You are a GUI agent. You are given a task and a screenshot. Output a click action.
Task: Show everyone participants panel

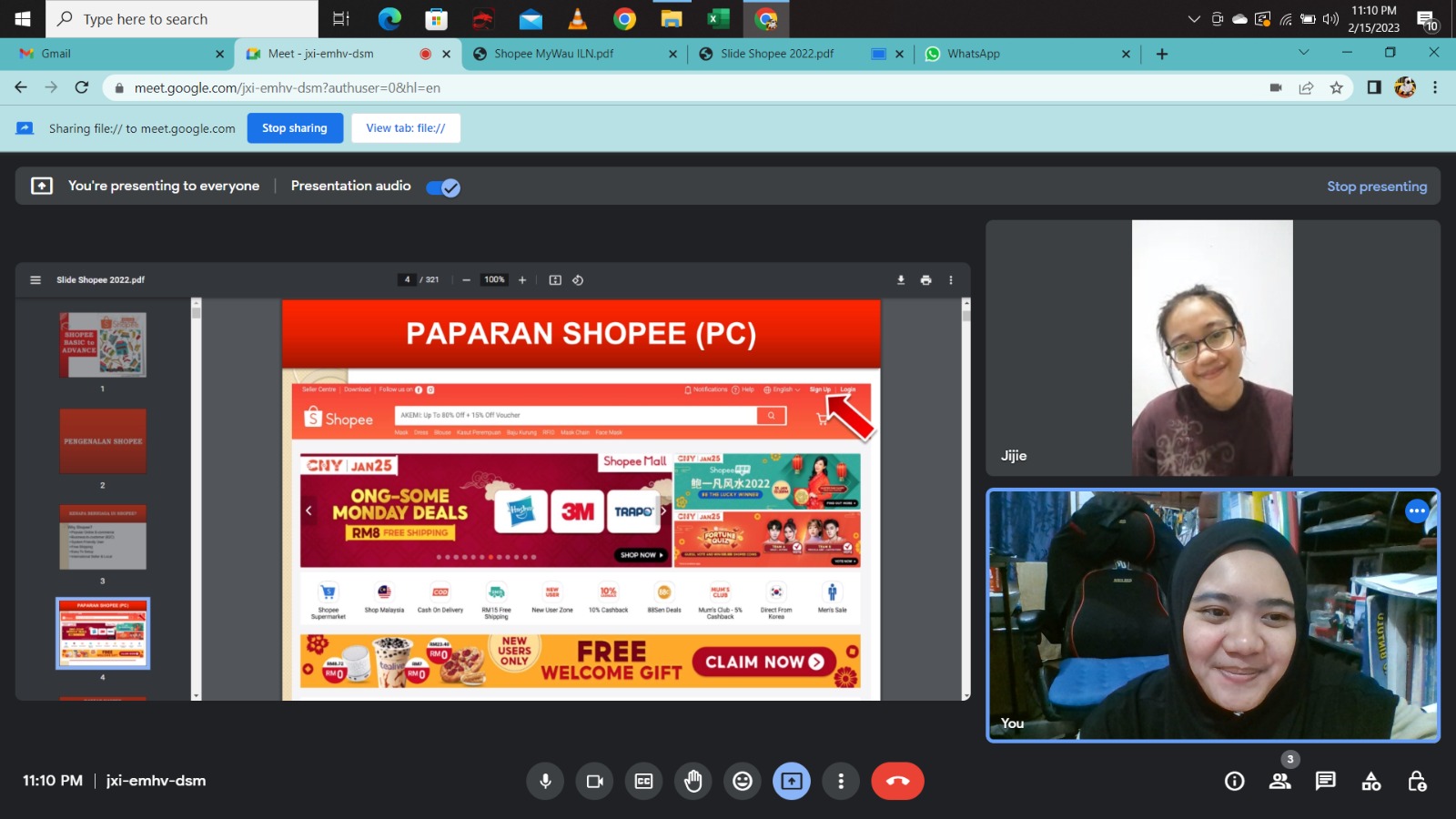coord(1279,781)
